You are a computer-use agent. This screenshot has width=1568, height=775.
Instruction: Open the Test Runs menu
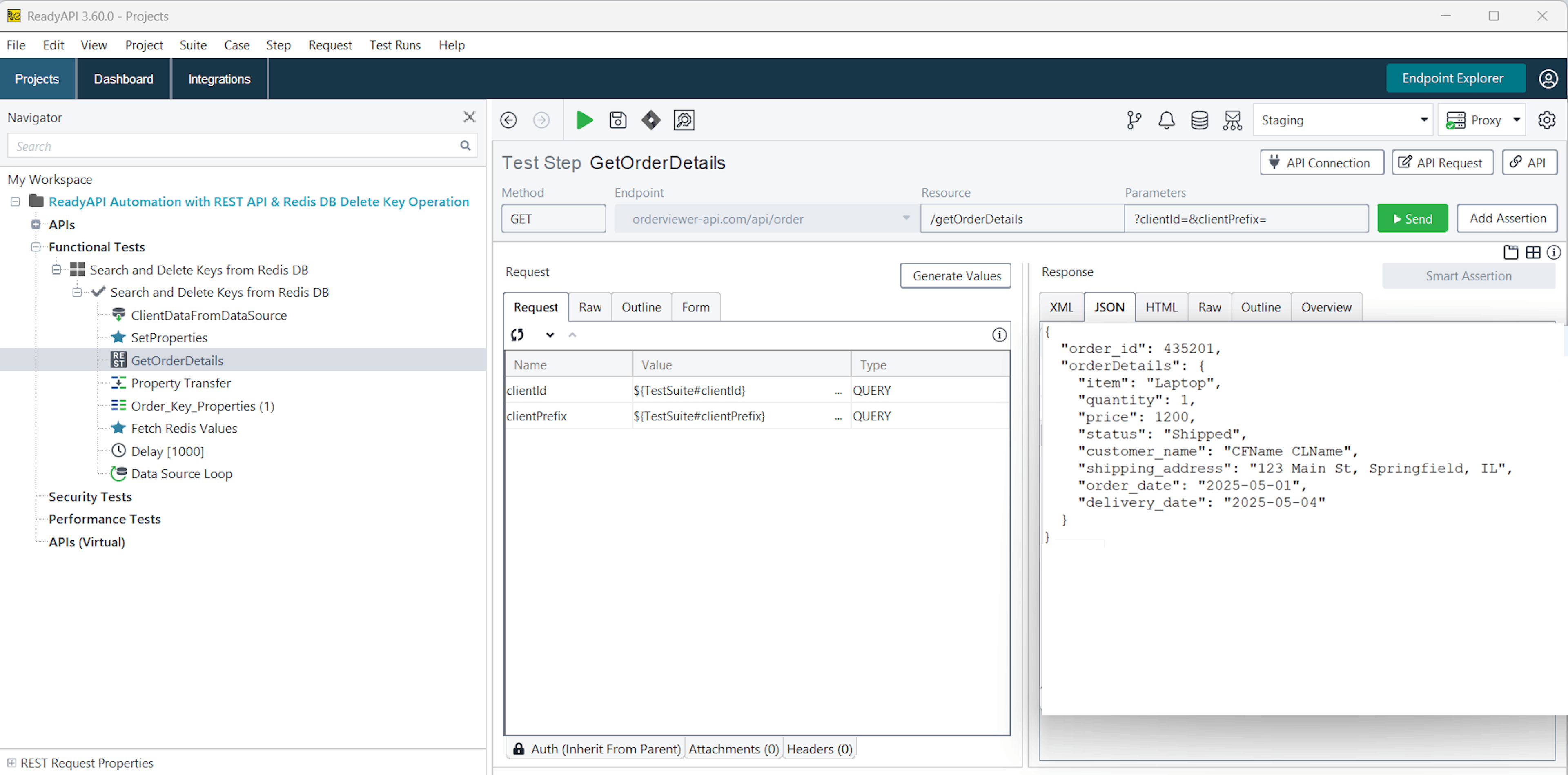point(394,45)
